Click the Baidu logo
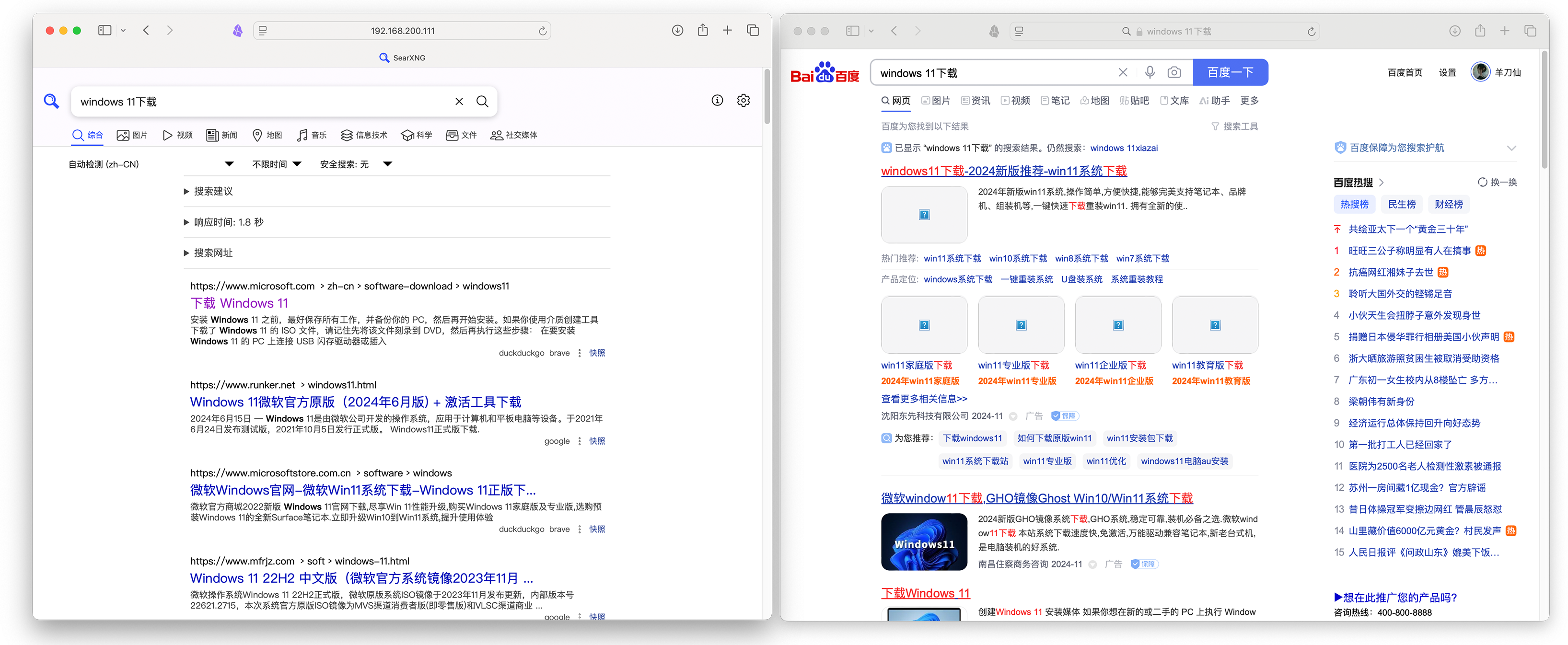Screen dimensions: 1568x645 tap(824, 72)
